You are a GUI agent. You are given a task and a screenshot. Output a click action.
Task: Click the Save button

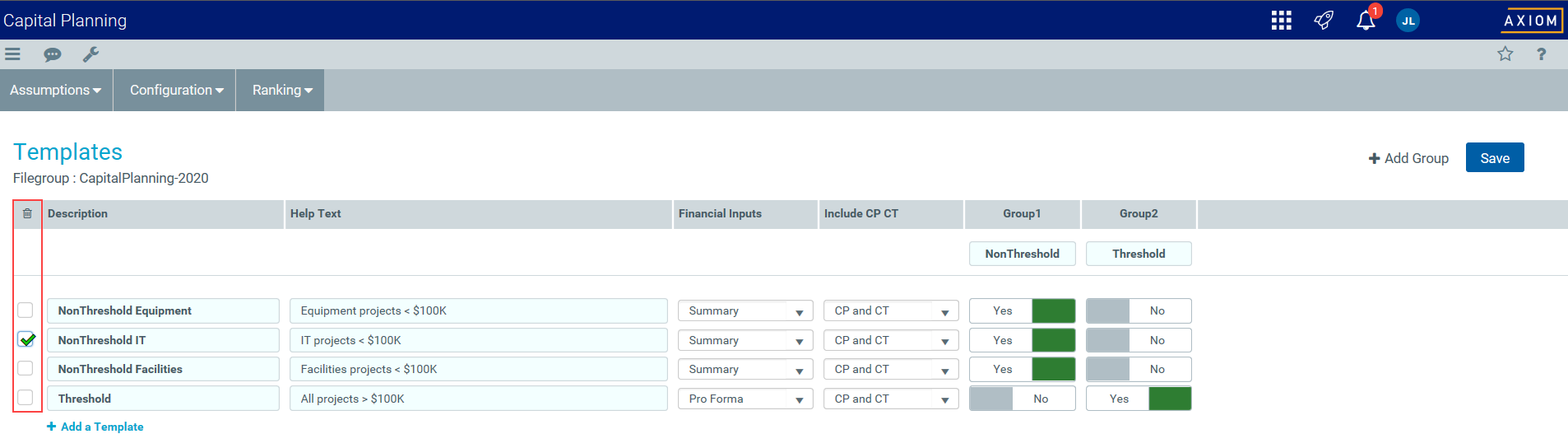tap(1494, 158)
